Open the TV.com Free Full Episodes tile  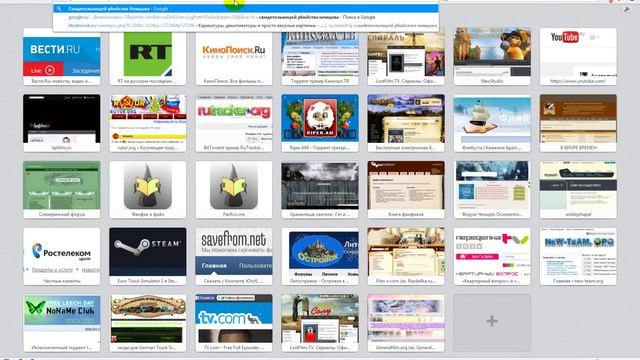point(234,323)
